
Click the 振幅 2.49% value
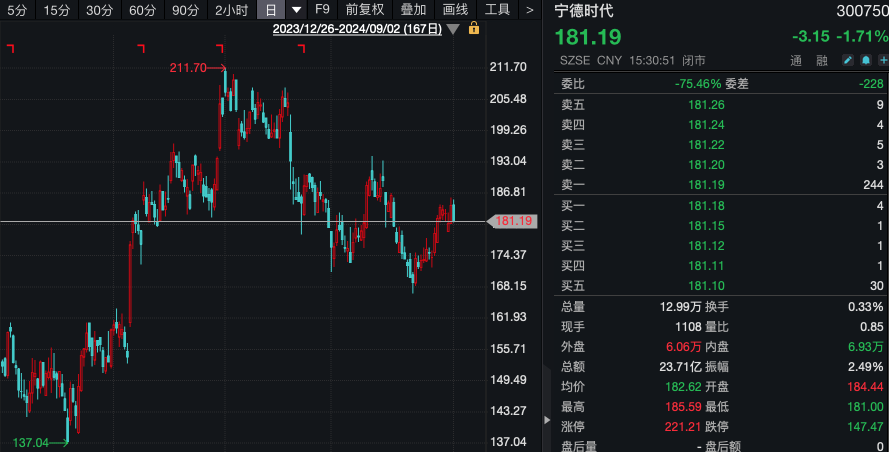click(x=866, y=366)
